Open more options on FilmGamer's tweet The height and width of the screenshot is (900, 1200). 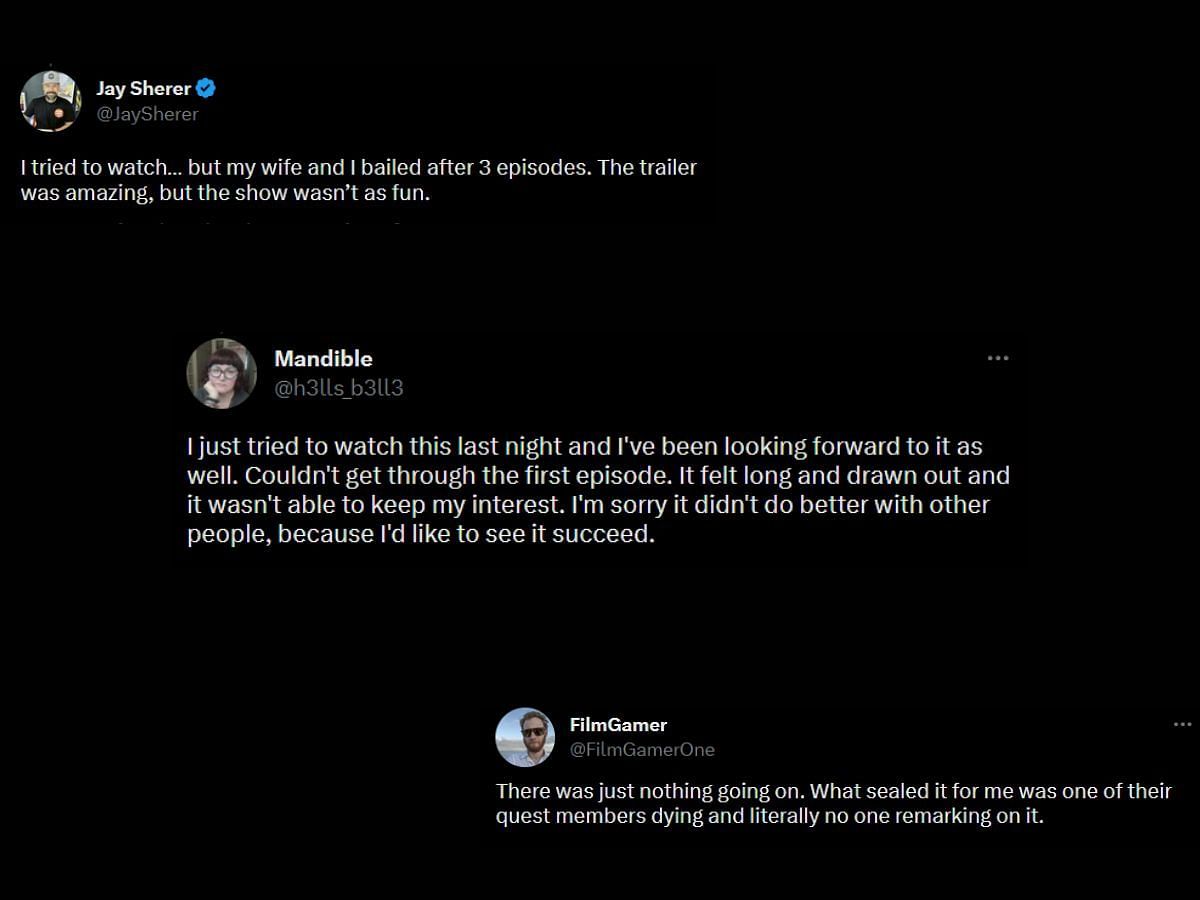(1182, 724)
